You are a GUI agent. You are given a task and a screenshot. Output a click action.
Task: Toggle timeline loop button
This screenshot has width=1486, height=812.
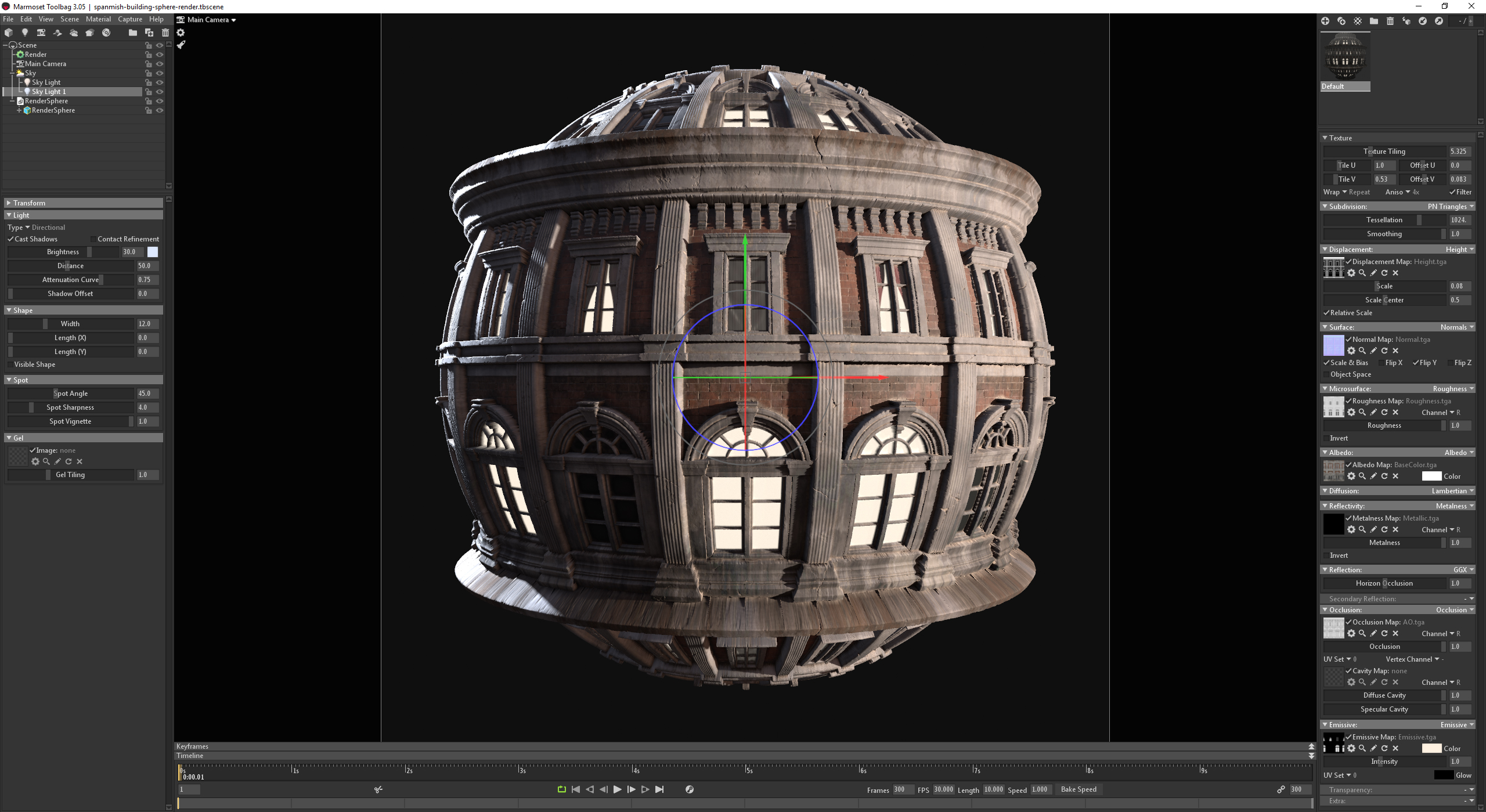click(562, 789)
